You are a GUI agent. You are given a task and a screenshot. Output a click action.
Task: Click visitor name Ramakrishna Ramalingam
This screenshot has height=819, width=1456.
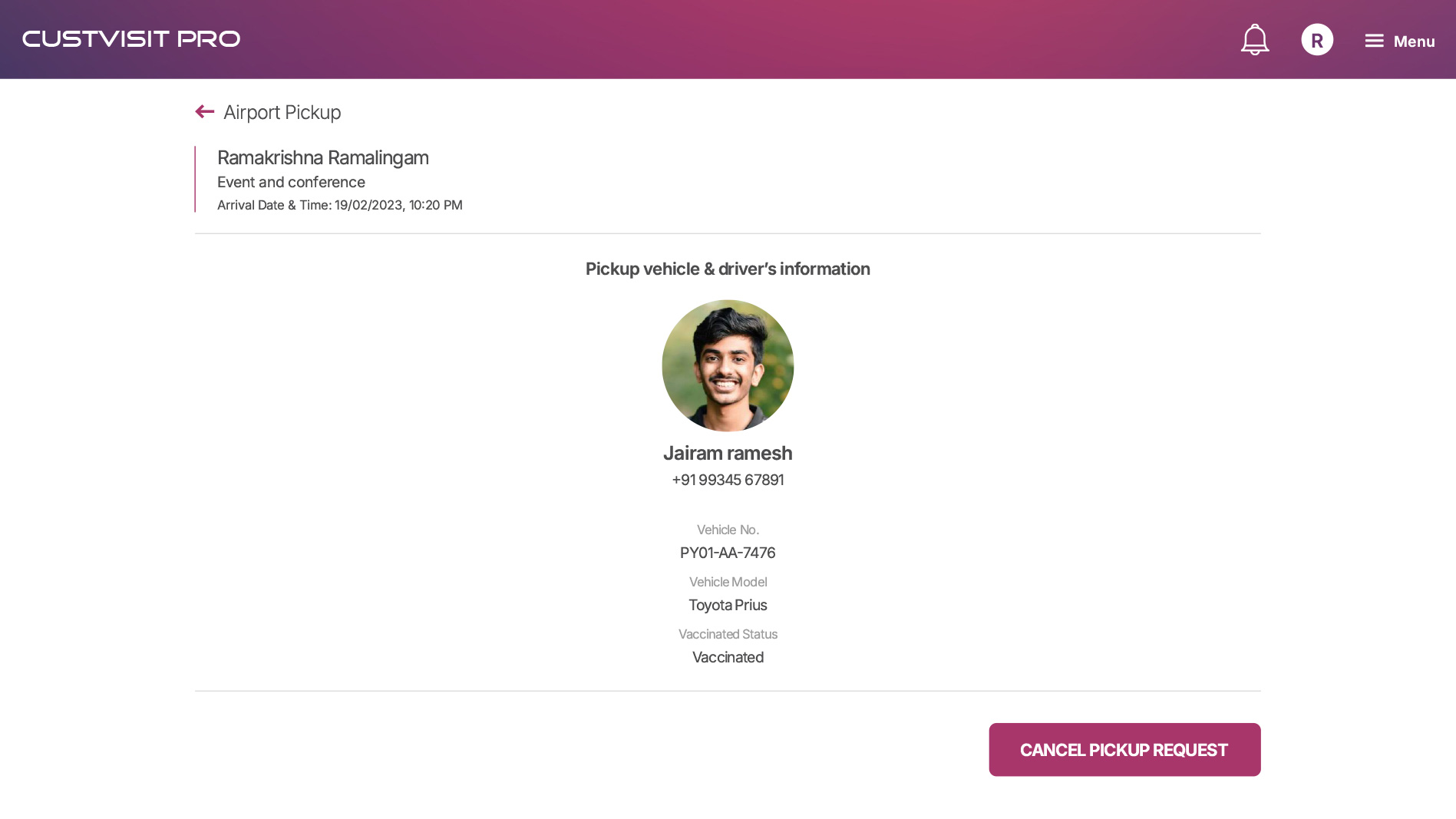click(322, 157)
